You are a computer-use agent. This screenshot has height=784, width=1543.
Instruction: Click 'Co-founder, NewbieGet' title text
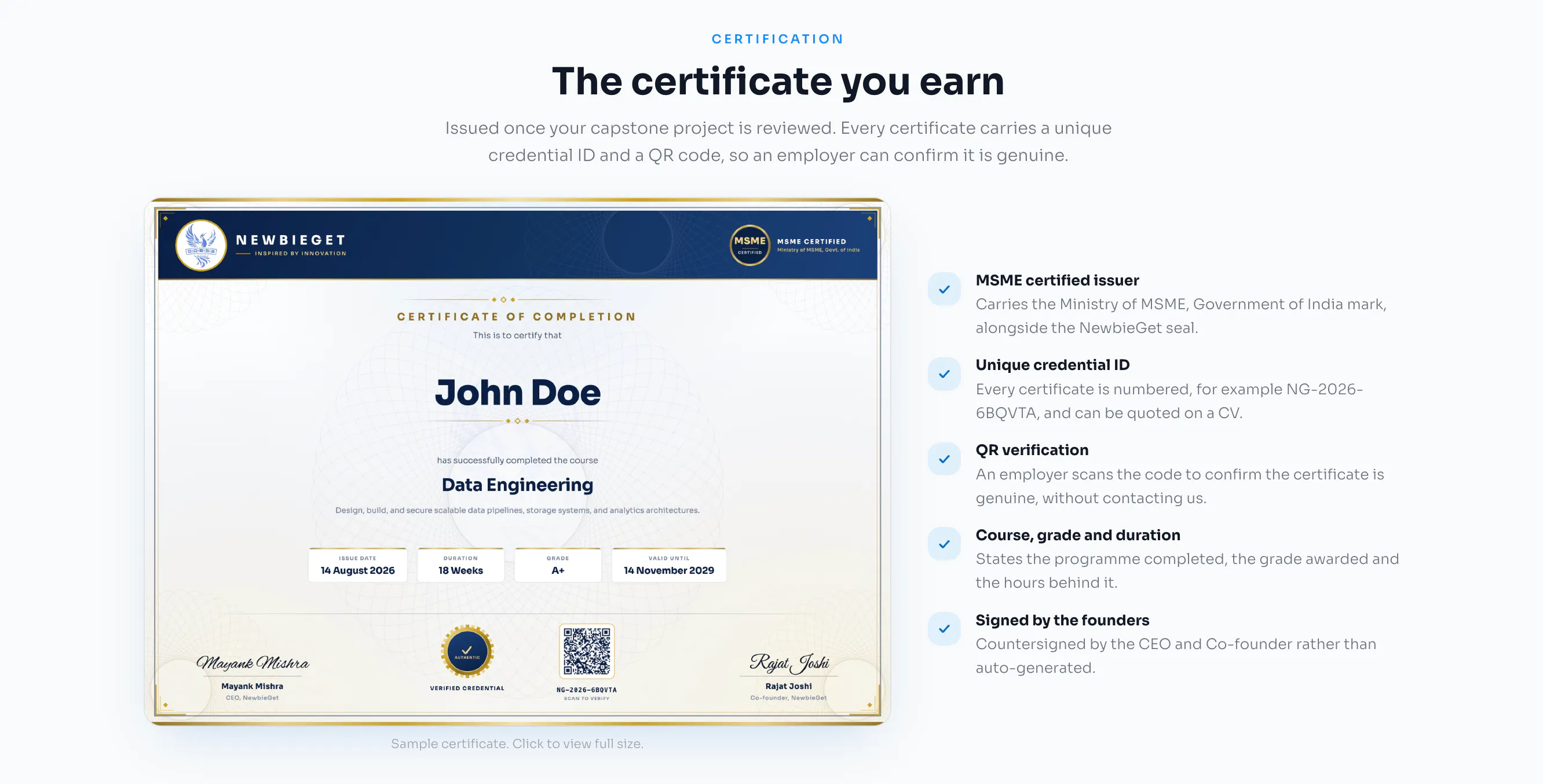click(788, 698)
